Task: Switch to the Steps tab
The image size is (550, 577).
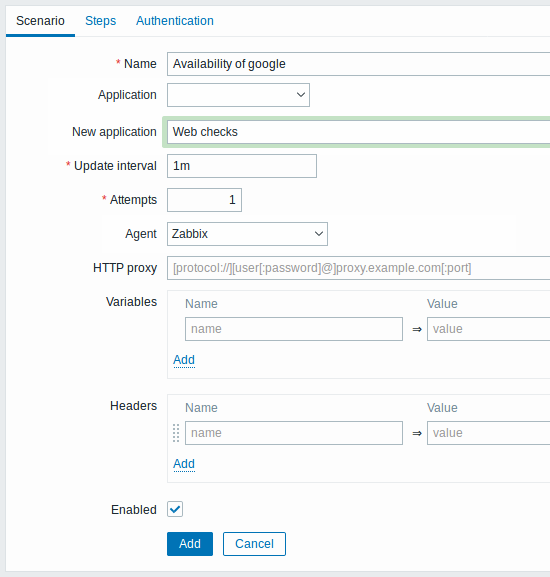Action: (x=100, y=21)
